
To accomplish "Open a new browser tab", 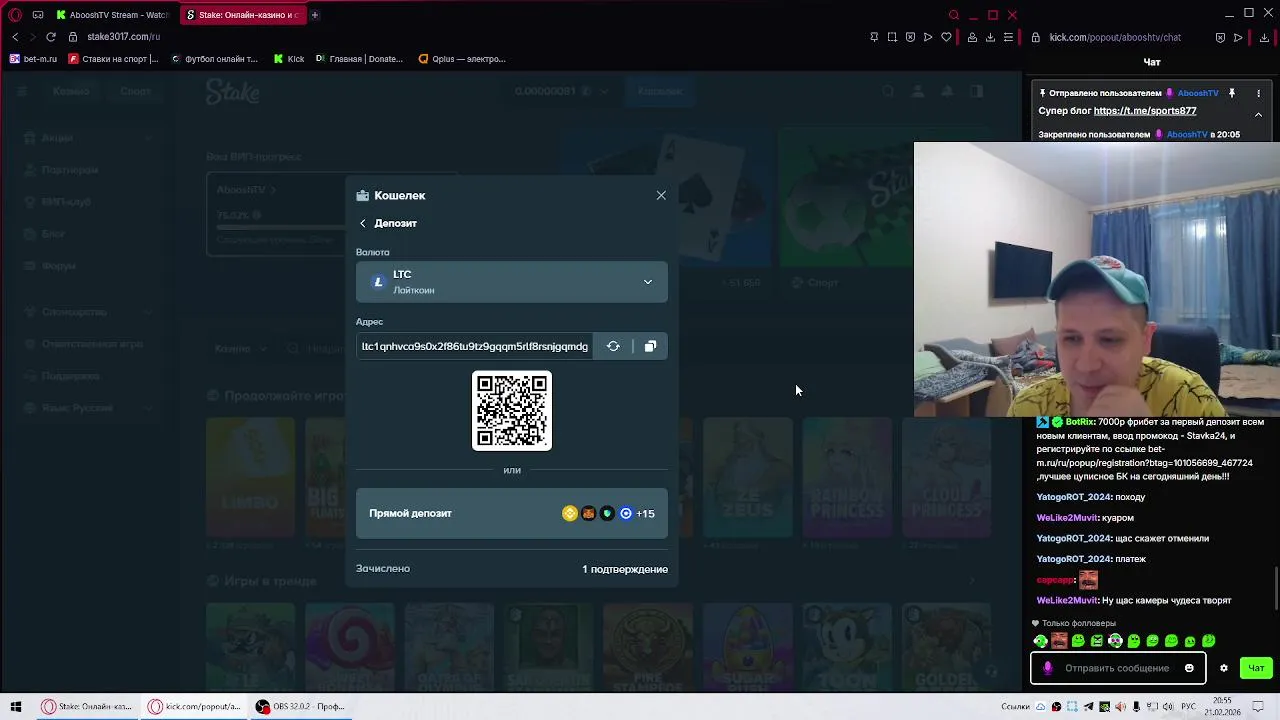I will pyautogui.click(x=314, y=15).
